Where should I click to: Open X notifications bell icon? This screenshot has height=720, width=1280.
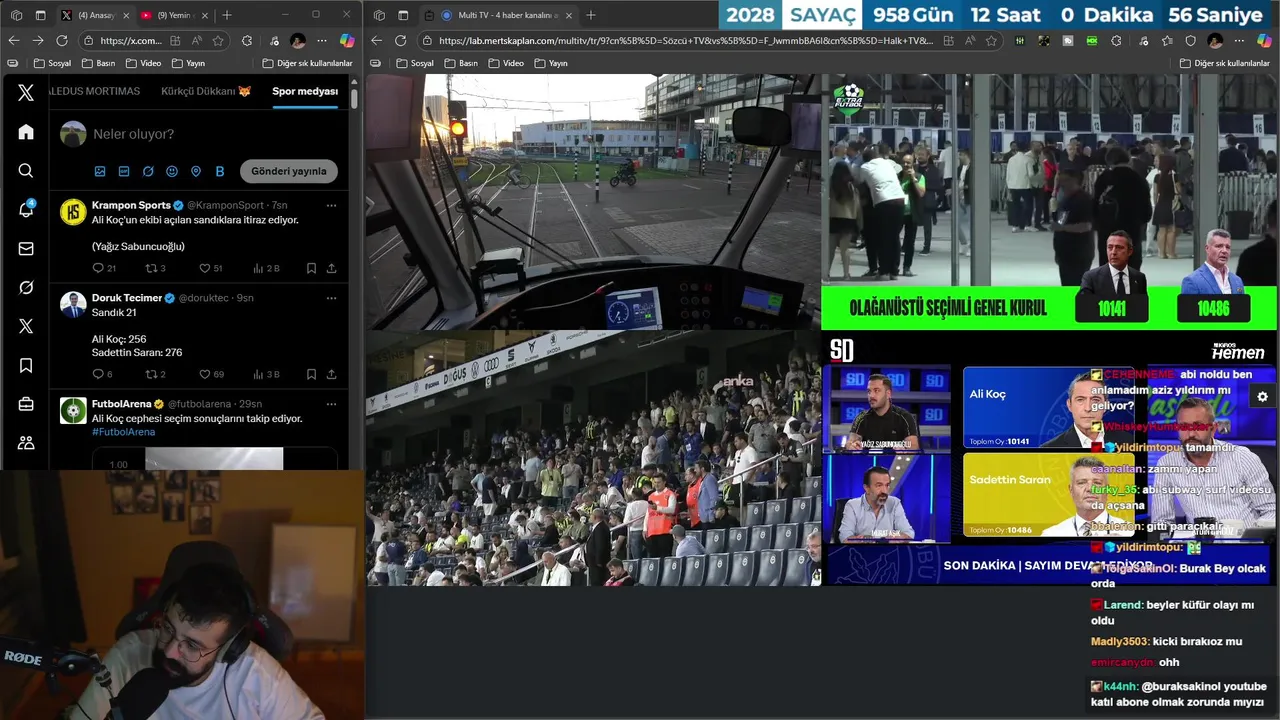(26, 209)
